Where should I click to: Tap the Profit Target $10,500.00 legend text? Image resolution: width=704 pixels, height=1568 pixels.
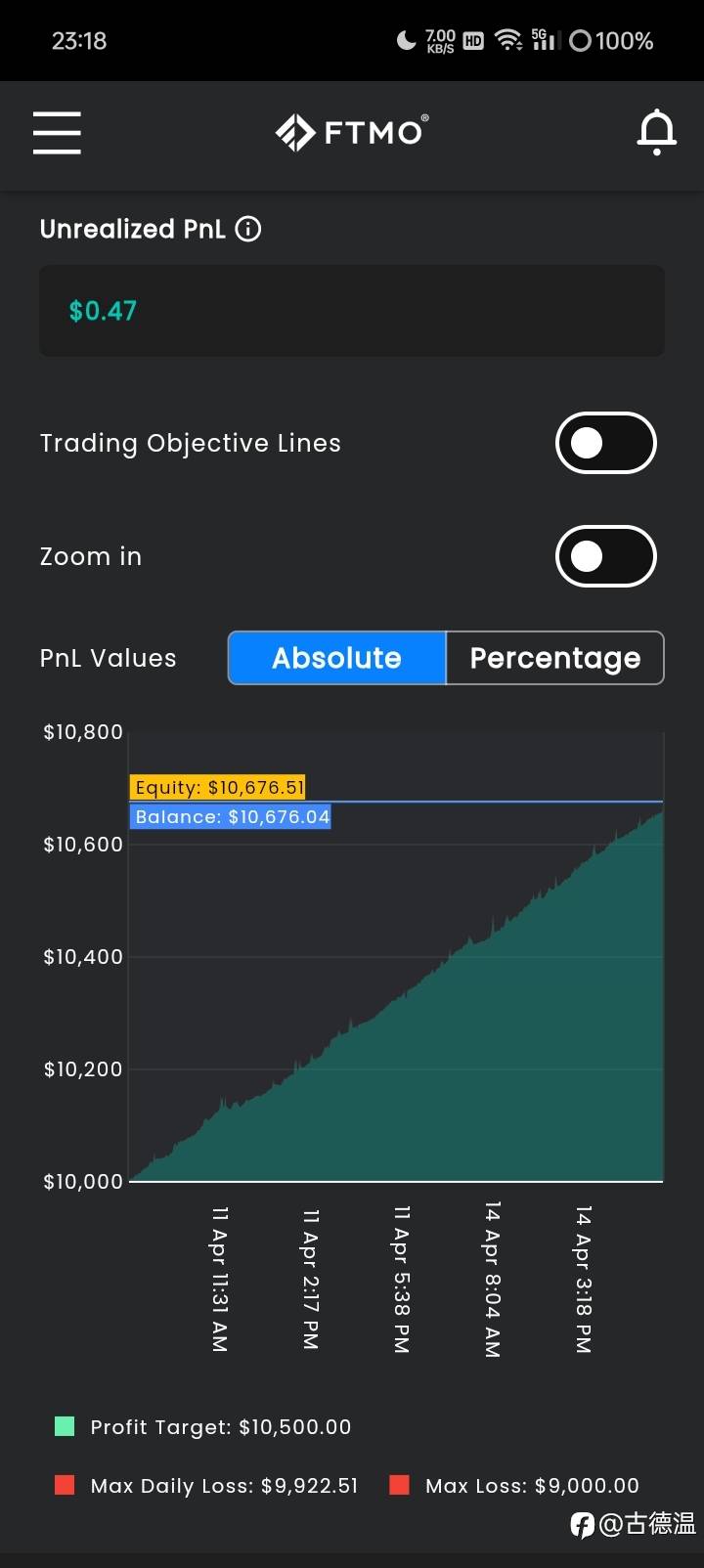pyautogui.click(x=220, y=1427)
